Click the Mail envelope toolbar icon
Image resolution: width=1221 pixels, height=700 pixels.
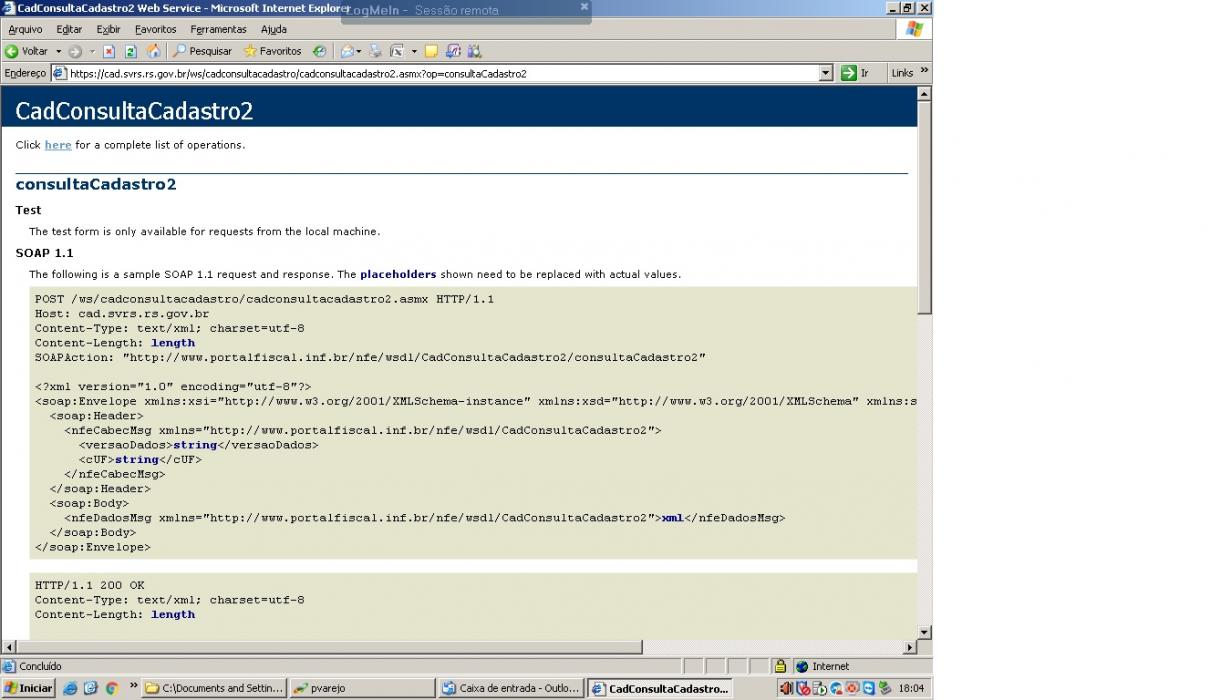(346, 51)
